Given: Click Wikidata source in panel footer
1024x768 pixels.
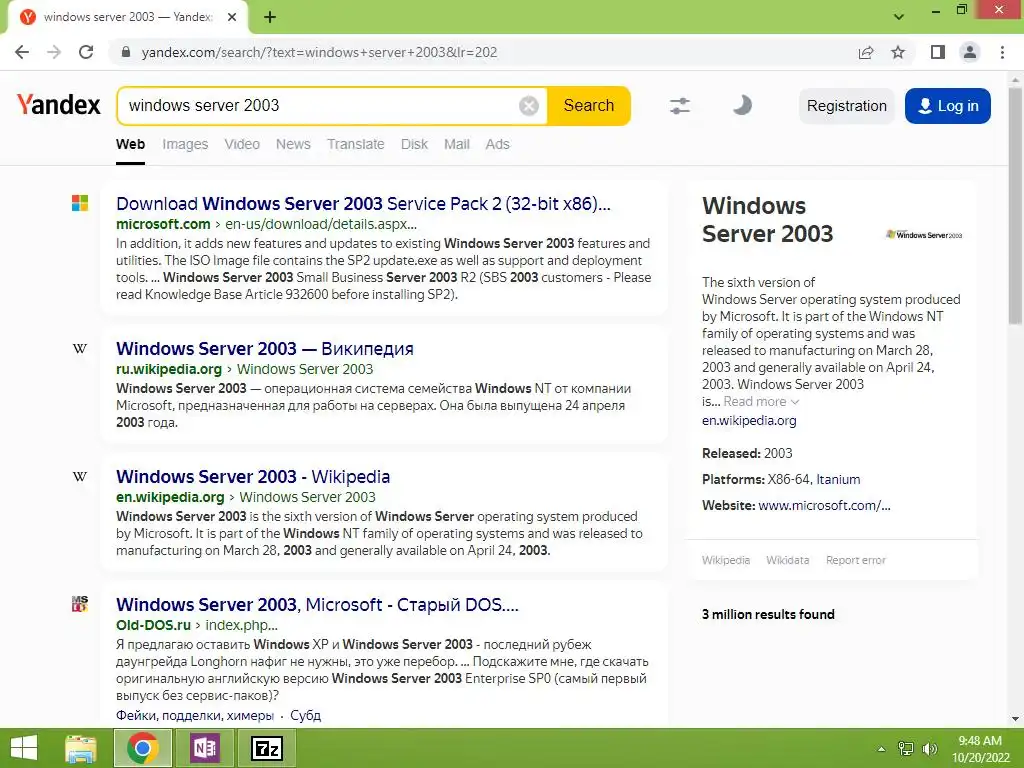Looking at the screenshot, I should (x=788, y=560).
